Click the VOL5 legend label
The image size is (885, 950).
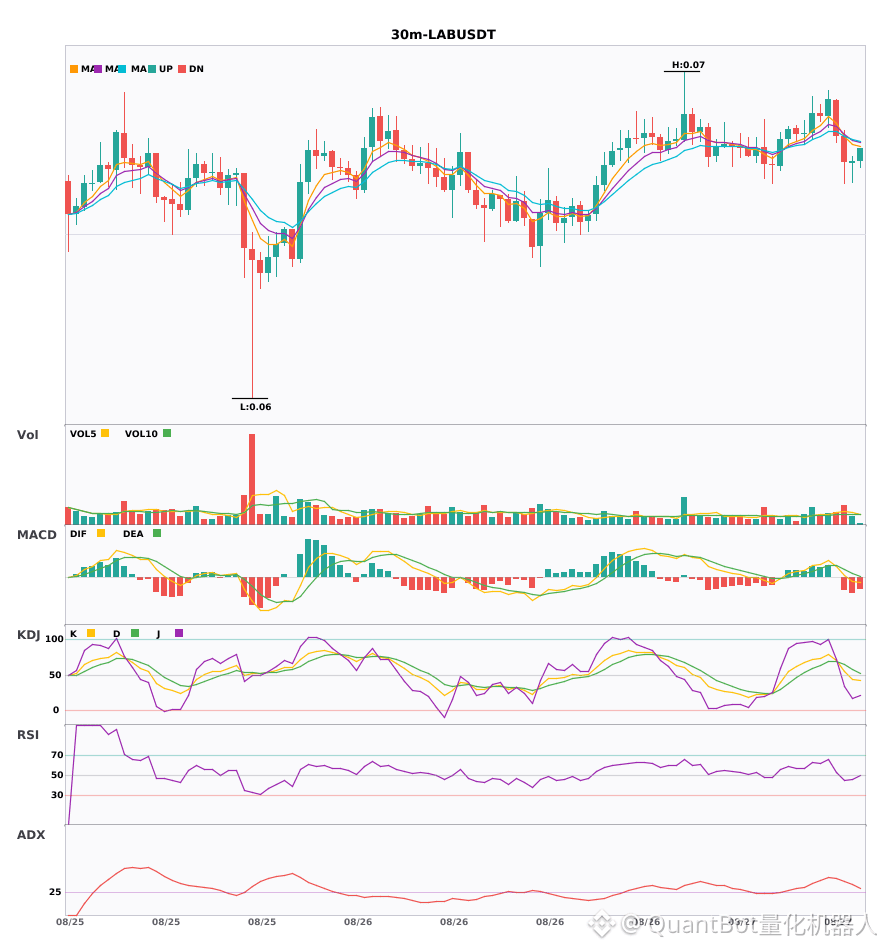pyautogui.click(x=83, y=434)
